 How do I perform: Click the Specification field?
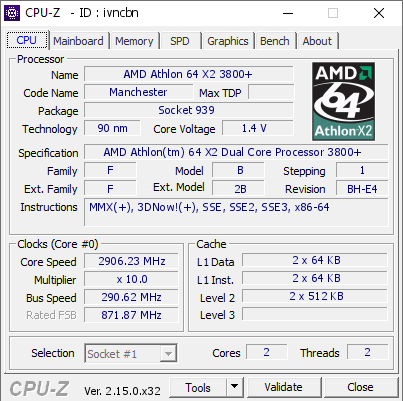(236, 152)
